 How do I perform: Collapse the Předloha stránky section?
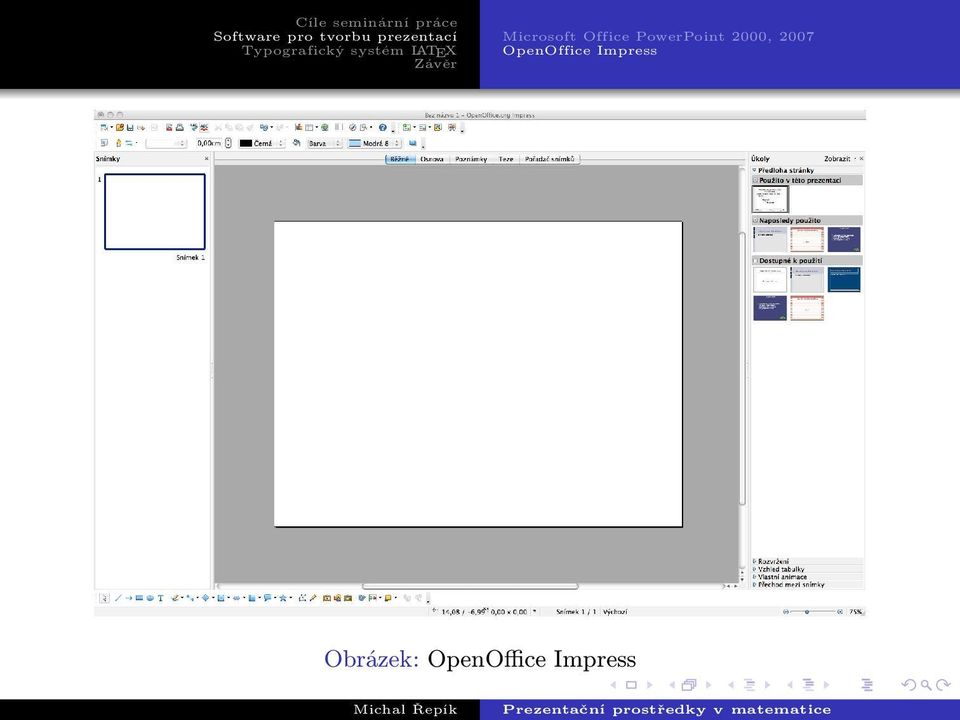point(755,170)
